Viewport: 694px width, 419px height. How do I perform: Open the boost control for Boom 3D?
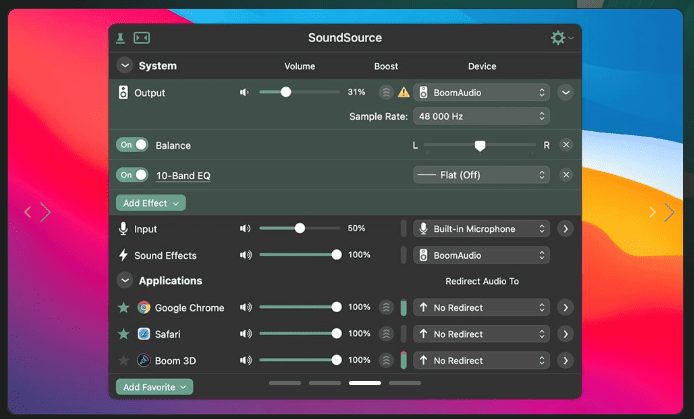pyautogui.click(x=386, y=361)
